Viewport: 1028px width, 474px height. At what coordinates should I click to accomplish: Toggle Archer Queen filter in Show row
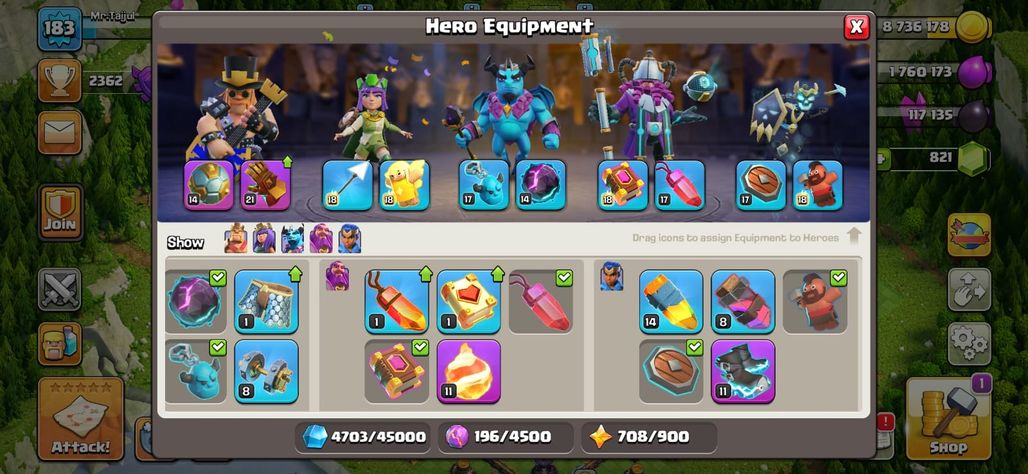264,239
